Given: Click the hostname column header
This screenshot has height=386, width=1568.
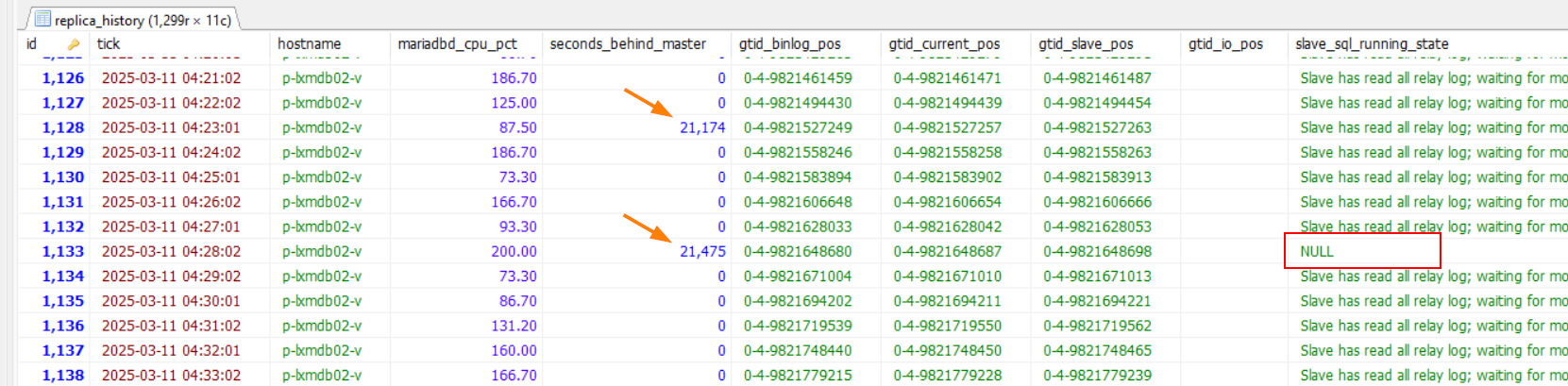Looking at the screenshot, I should click(309, 43).
